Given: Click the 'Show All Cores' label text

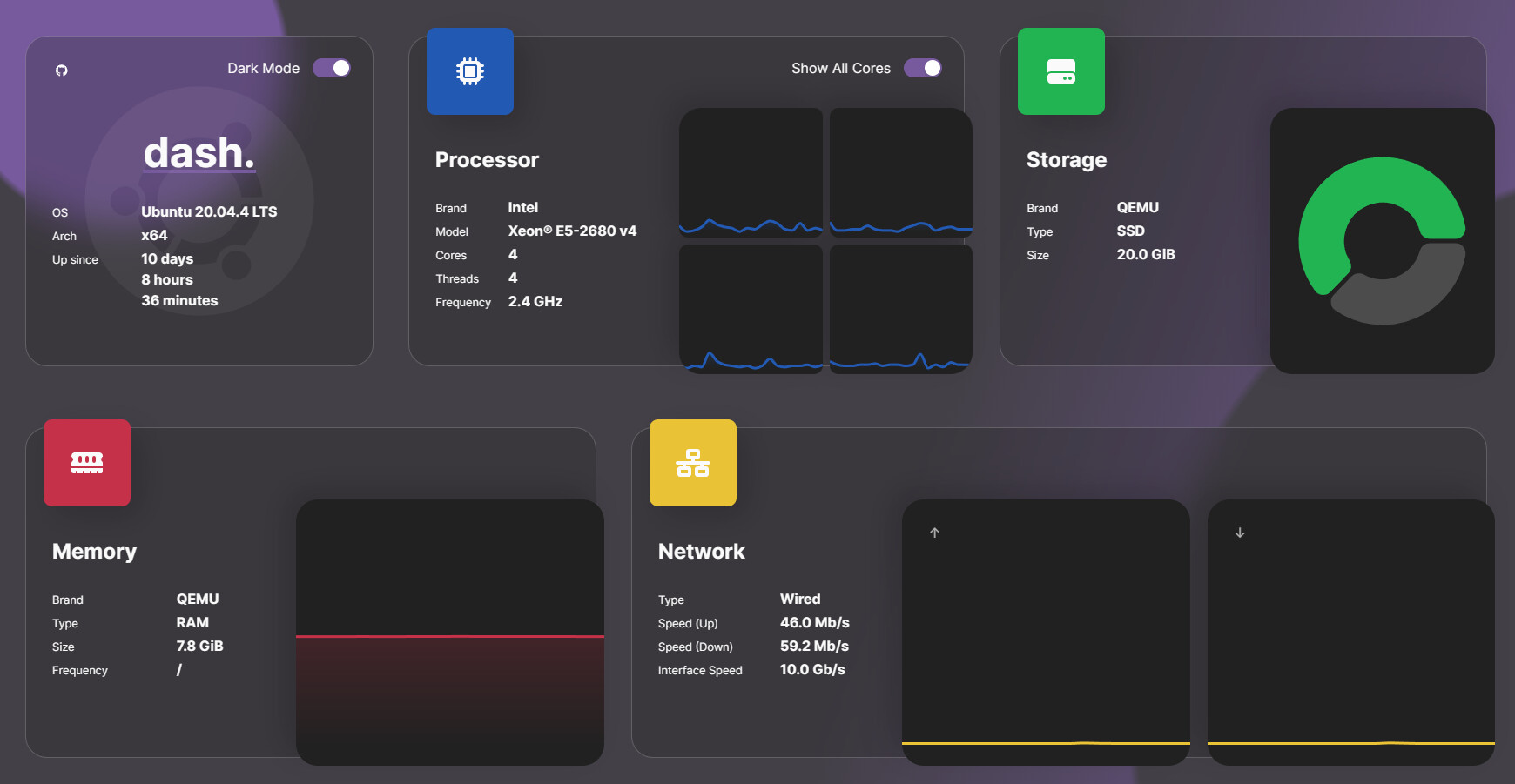Looking at the screenshot, I should [x=841, y=68].
